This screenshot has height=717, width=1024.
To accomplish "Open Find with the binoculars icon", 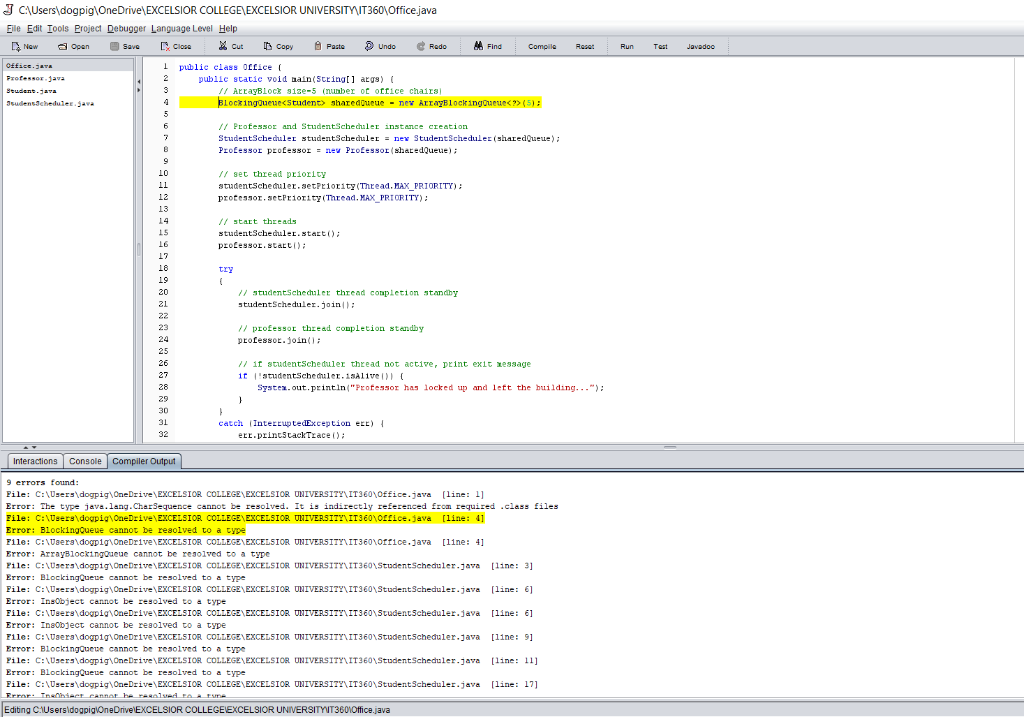I will pos(488,45).
